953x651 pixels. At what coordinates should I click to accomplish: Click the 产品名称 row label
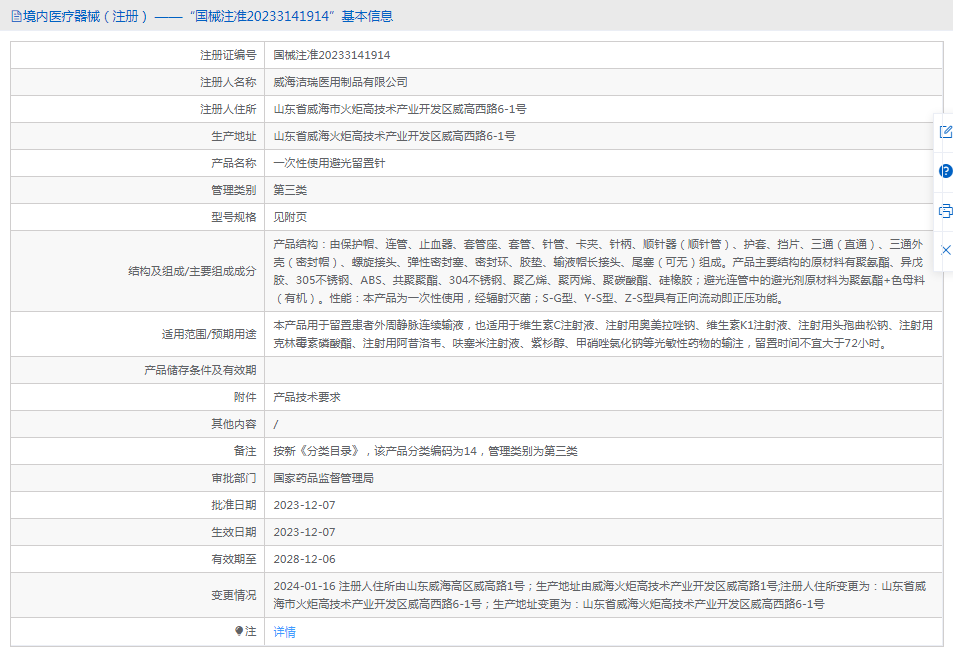pyautogui.click(x=234, y=163)
